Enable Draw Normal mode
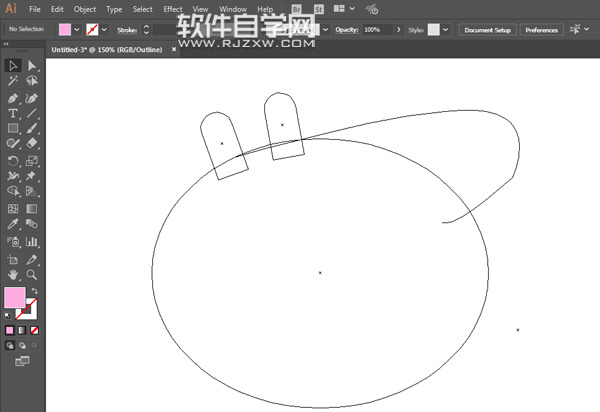Viewport: 600px width, 412px height. (10, 345)
